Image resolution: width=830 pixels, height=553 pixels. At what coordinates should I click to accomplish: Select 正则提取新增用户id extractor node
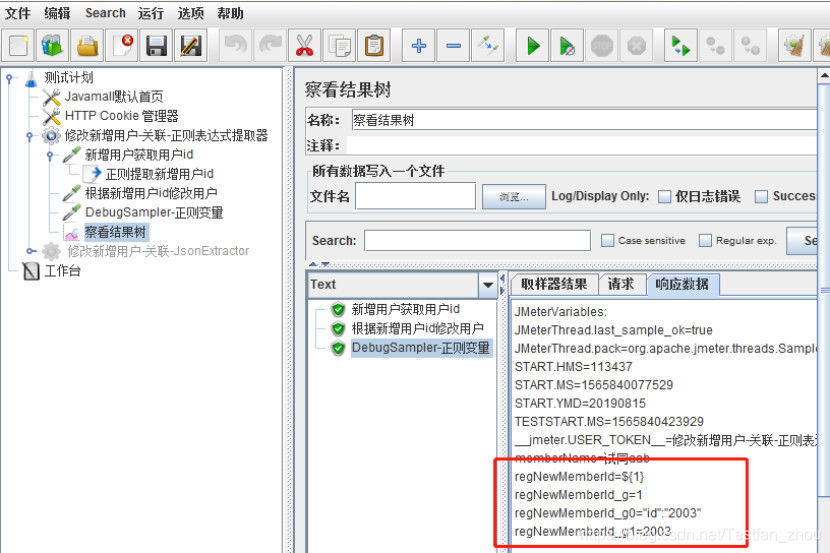[x=159, y=174]
